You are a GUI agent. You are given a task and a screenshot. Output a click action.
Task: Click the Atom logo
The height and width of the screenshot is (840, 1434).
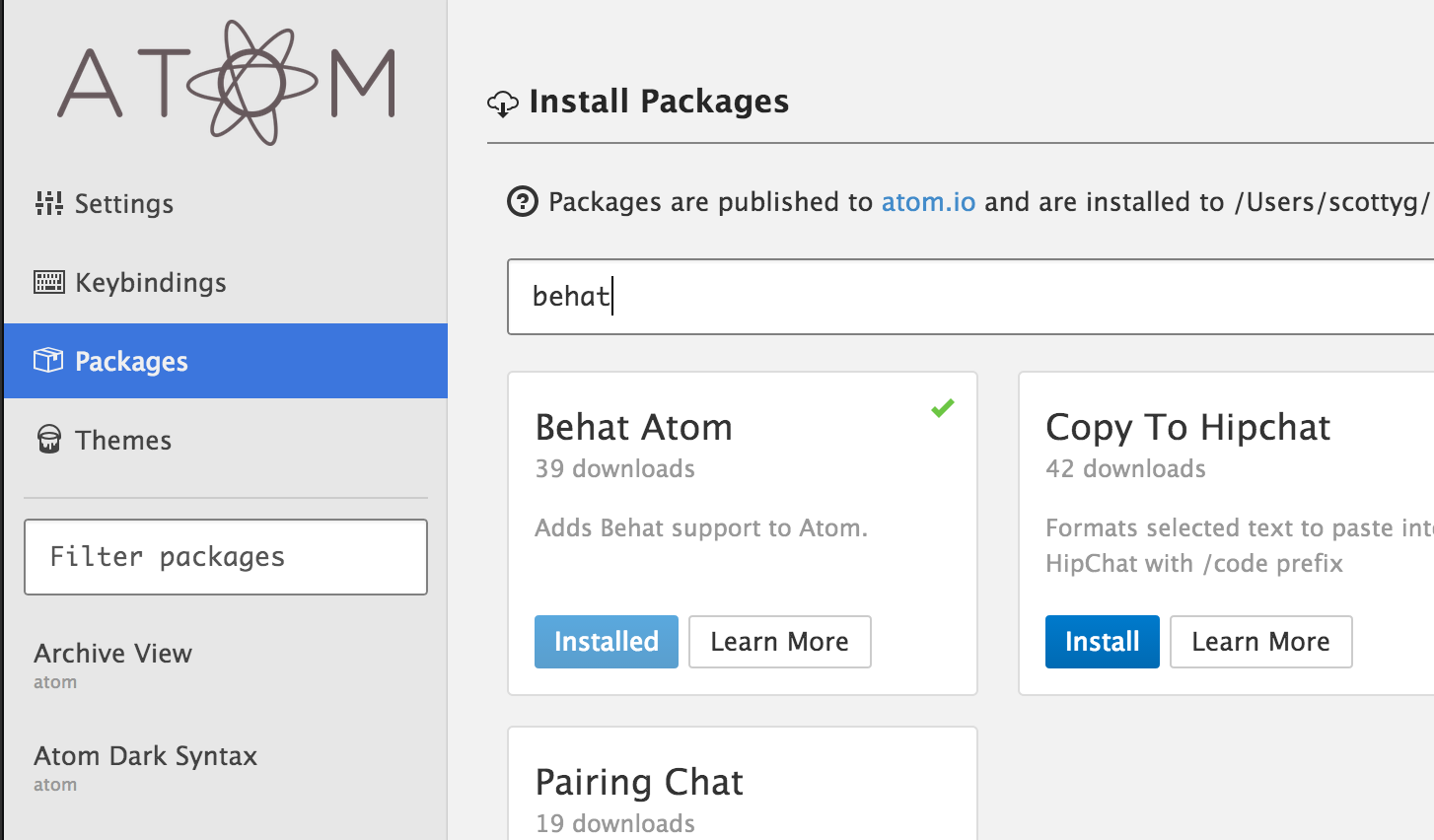pos(226,83)
